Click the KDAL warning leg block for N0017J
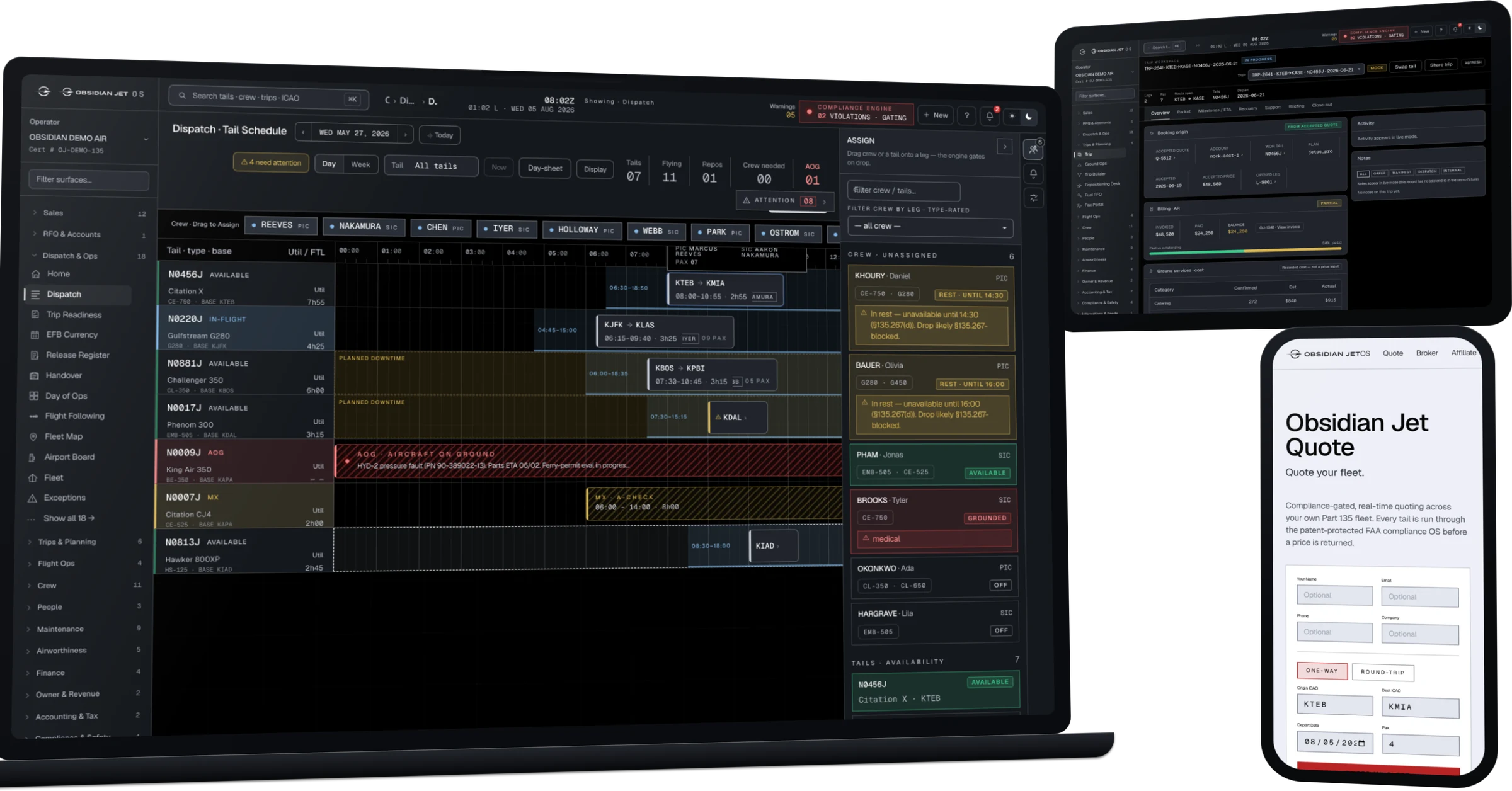 [x=738, y=417]
